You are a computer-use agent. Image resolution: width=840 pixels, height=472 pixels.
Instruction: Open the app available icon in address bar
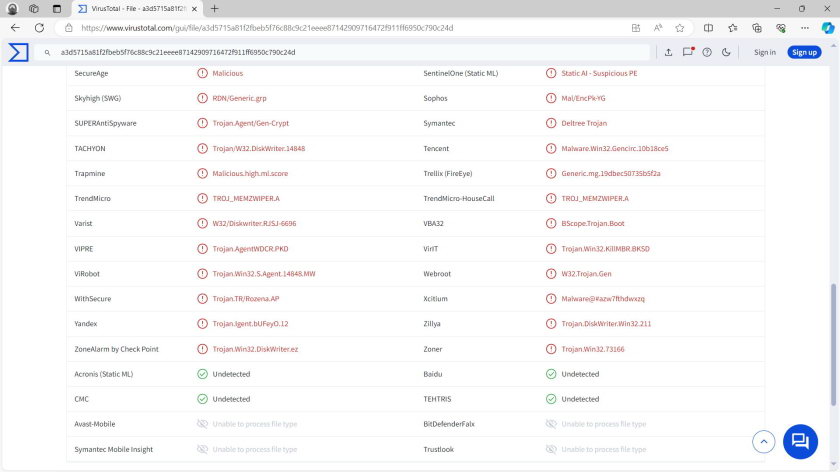pyautogui.click(x=635, y=28)
